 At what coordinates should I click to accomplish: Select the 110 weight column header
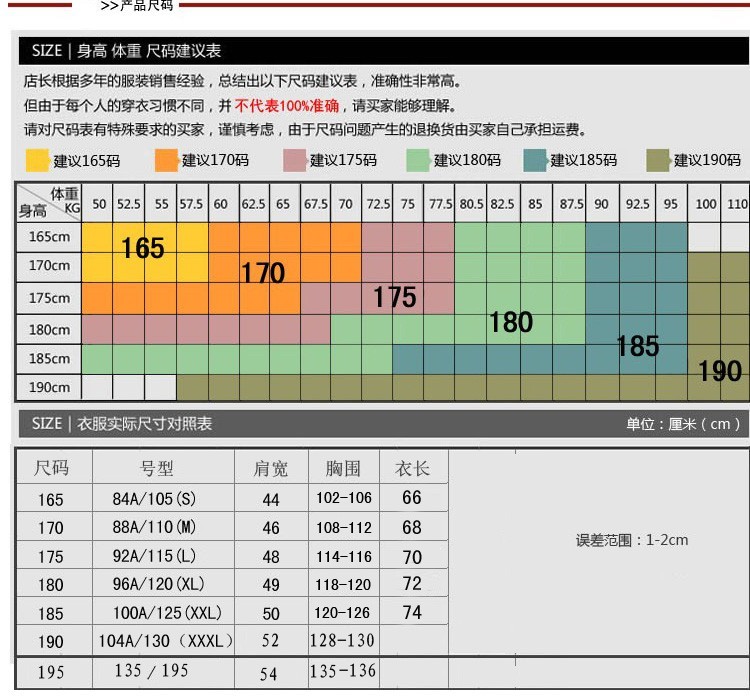coord(737,204)
